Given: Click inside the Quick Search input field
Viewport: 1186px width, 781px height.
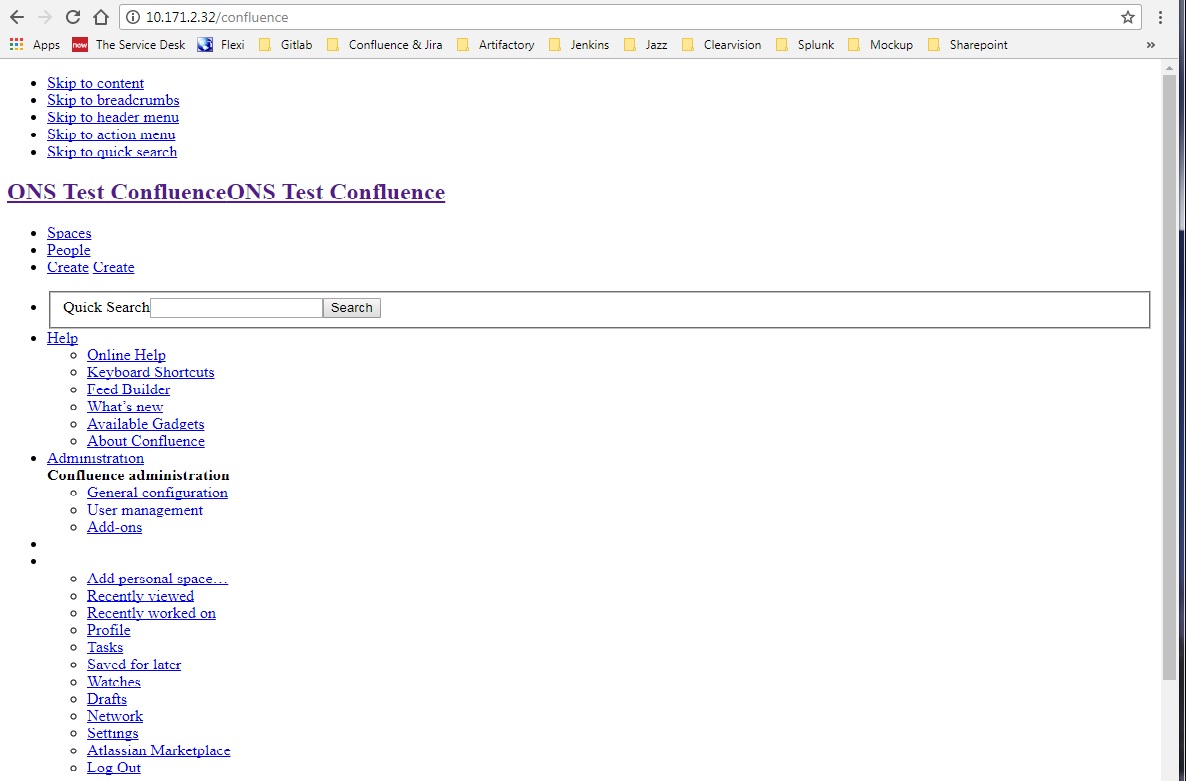Looking at the screenshot, I should [236, 307].
